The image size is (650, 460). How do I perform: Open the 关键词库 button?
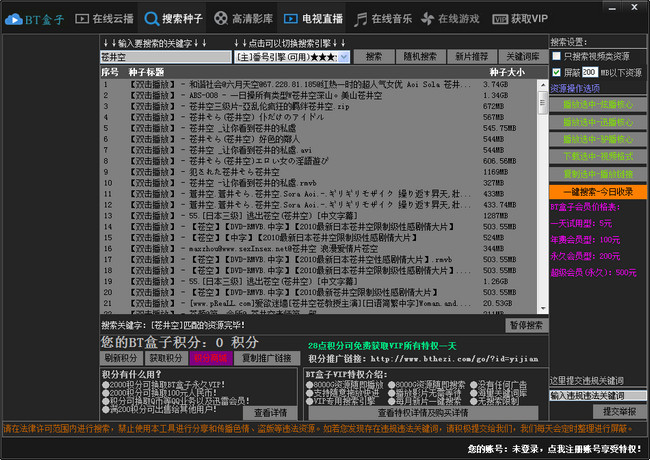[x=523, y=56]
